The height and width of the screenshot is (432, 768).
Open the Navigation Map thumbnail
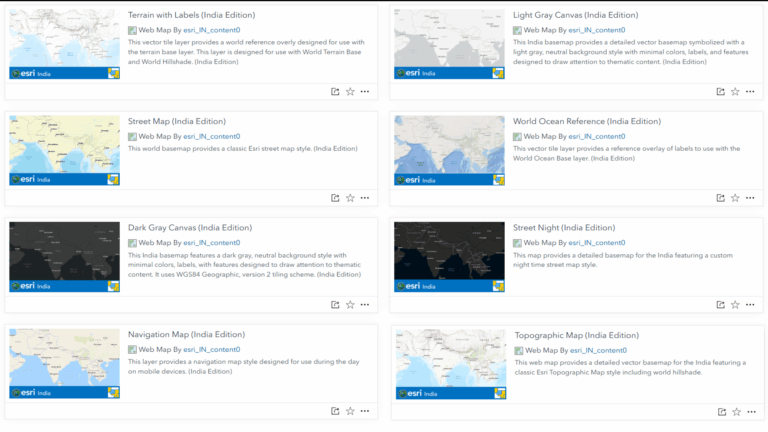tap(64, 363)
